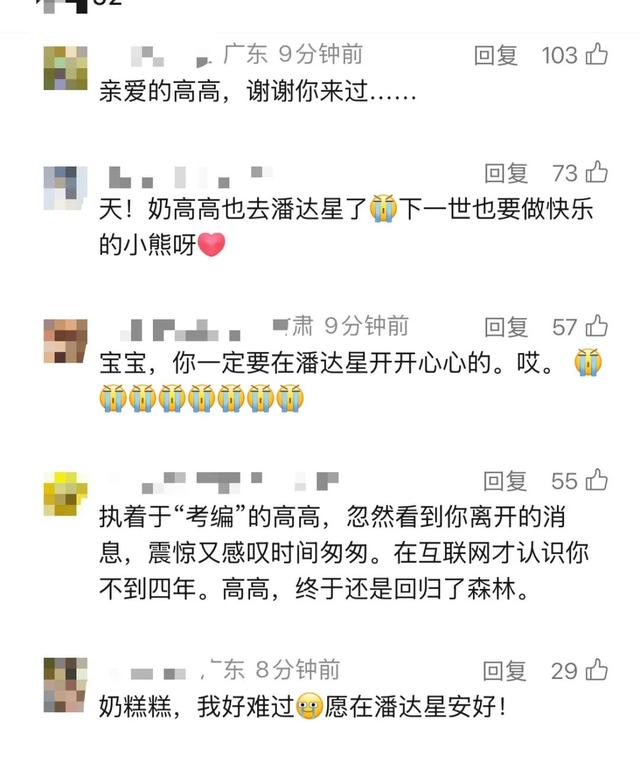
Task: Like the comment with 103 likes
Action: tap(597, 54)
